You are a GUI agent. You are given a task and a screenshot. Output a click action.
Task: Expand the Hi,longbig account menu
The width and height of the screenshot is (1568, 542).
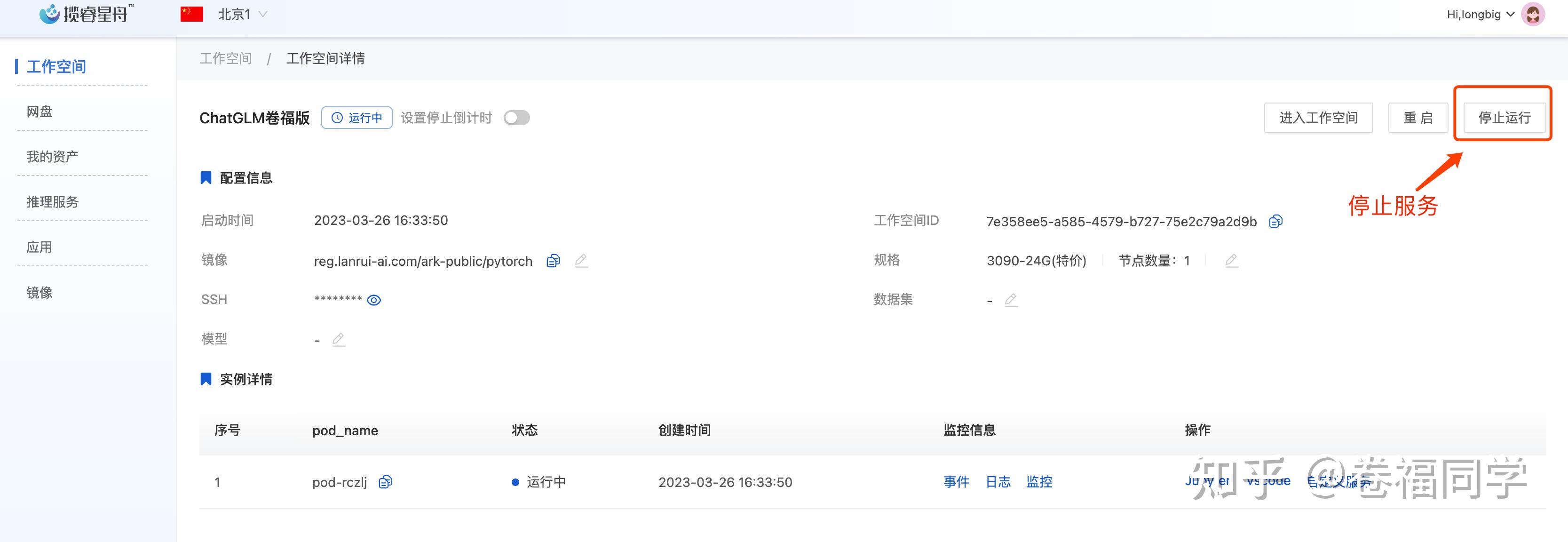1481,15
